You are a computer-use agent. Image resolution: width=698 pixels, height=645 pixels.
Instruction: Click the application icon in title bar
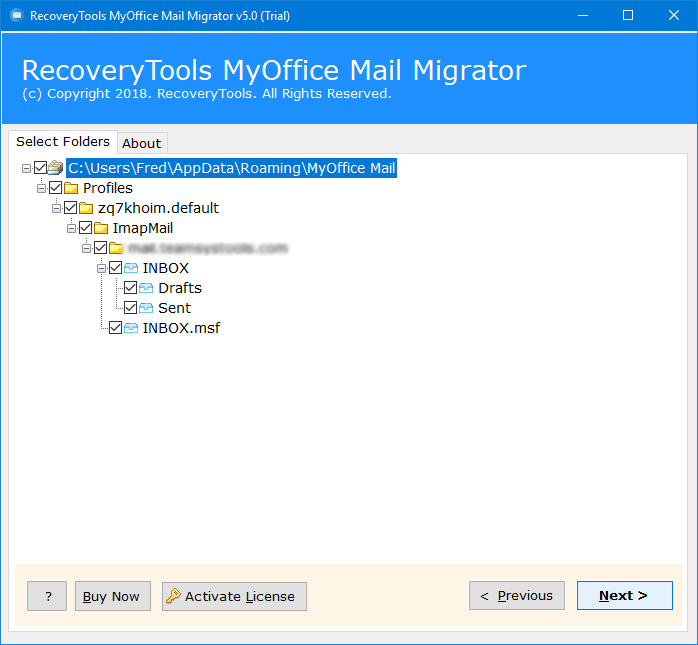click(x=17, y=16)
